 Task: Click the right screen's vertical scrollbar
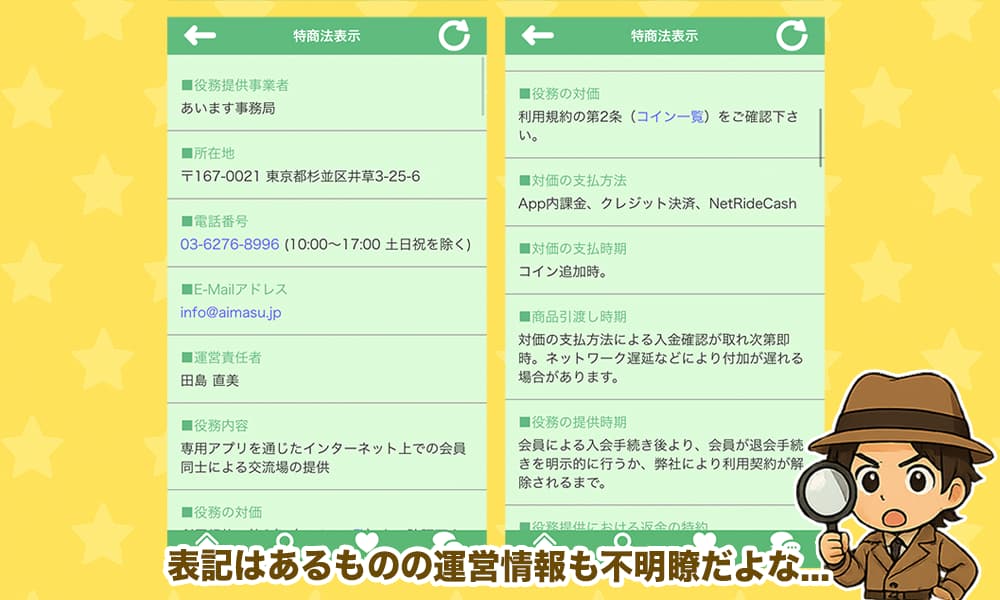point(821,137)
